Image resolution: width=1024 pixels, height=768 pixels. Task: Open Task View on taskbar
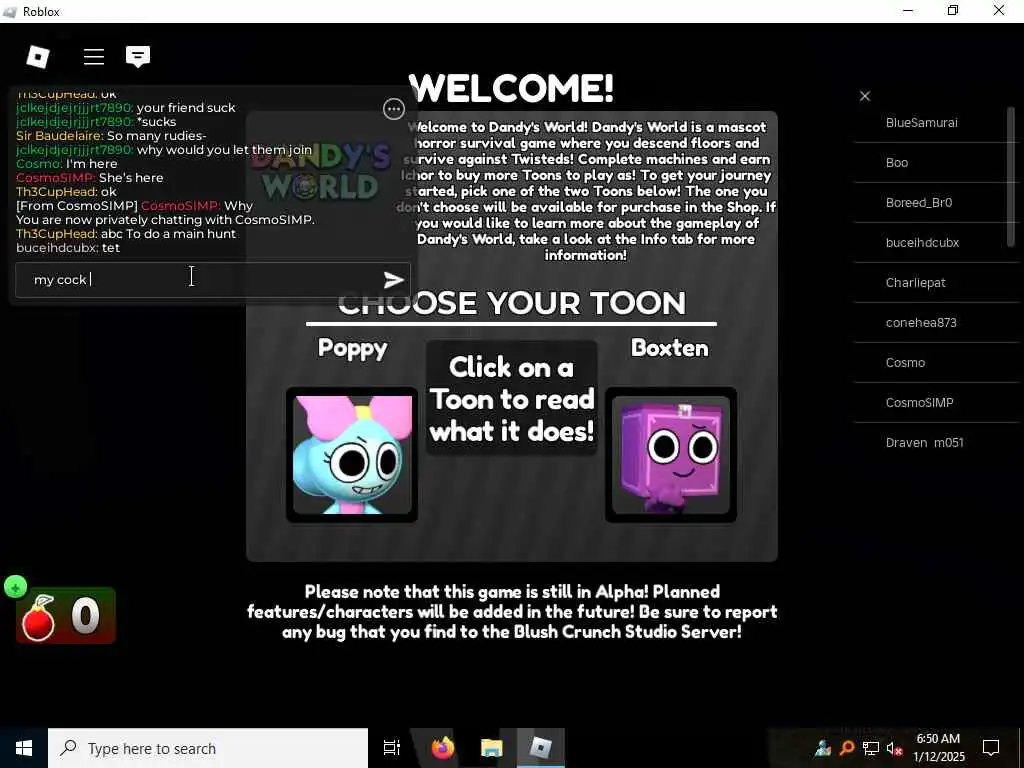point(392,748)
